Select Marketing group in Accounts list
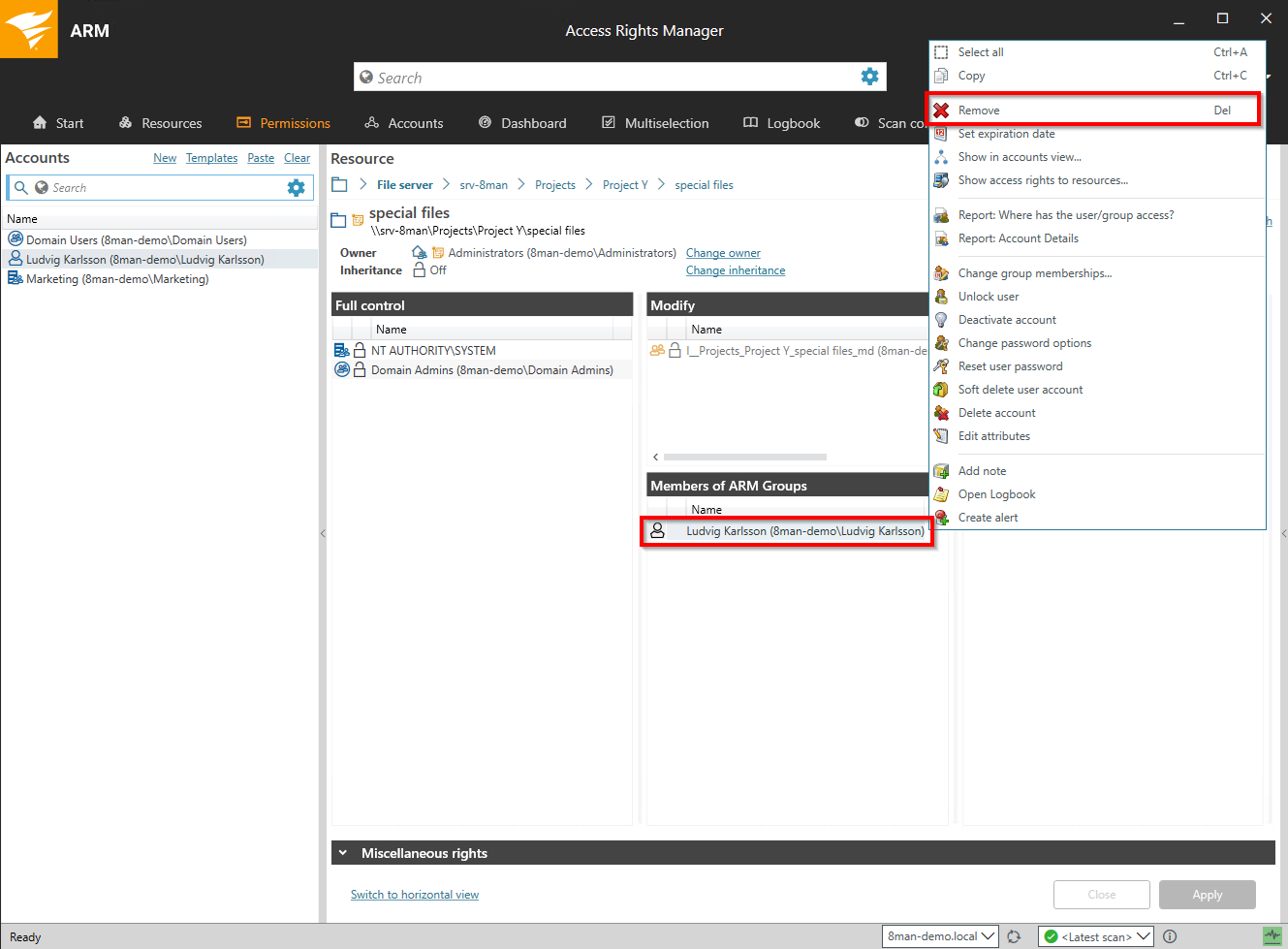Screen dimensions: 1288x949 click(x=116, y=279)
